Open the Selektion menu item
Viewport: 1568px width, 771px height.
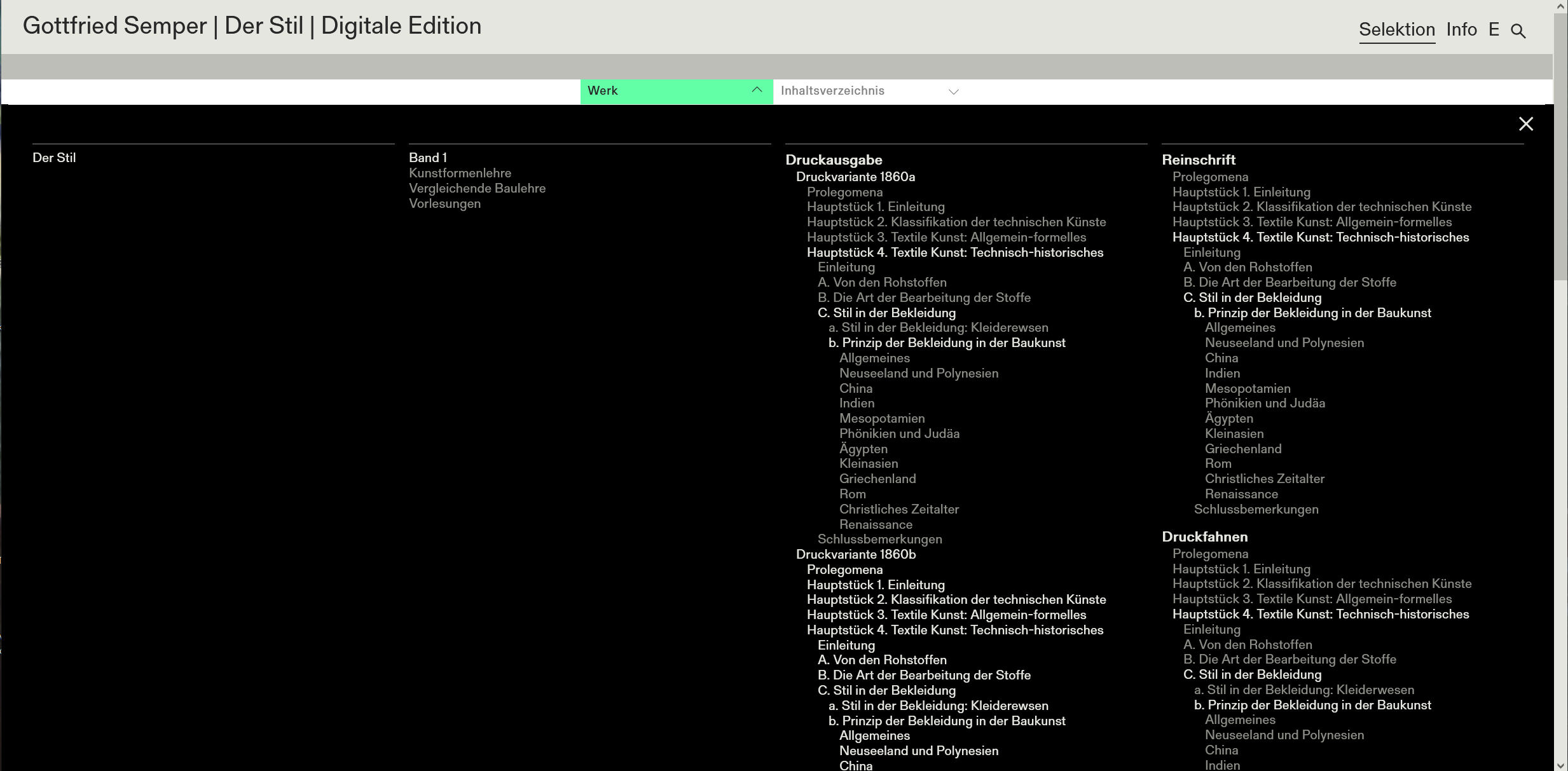coord(1397,29)
